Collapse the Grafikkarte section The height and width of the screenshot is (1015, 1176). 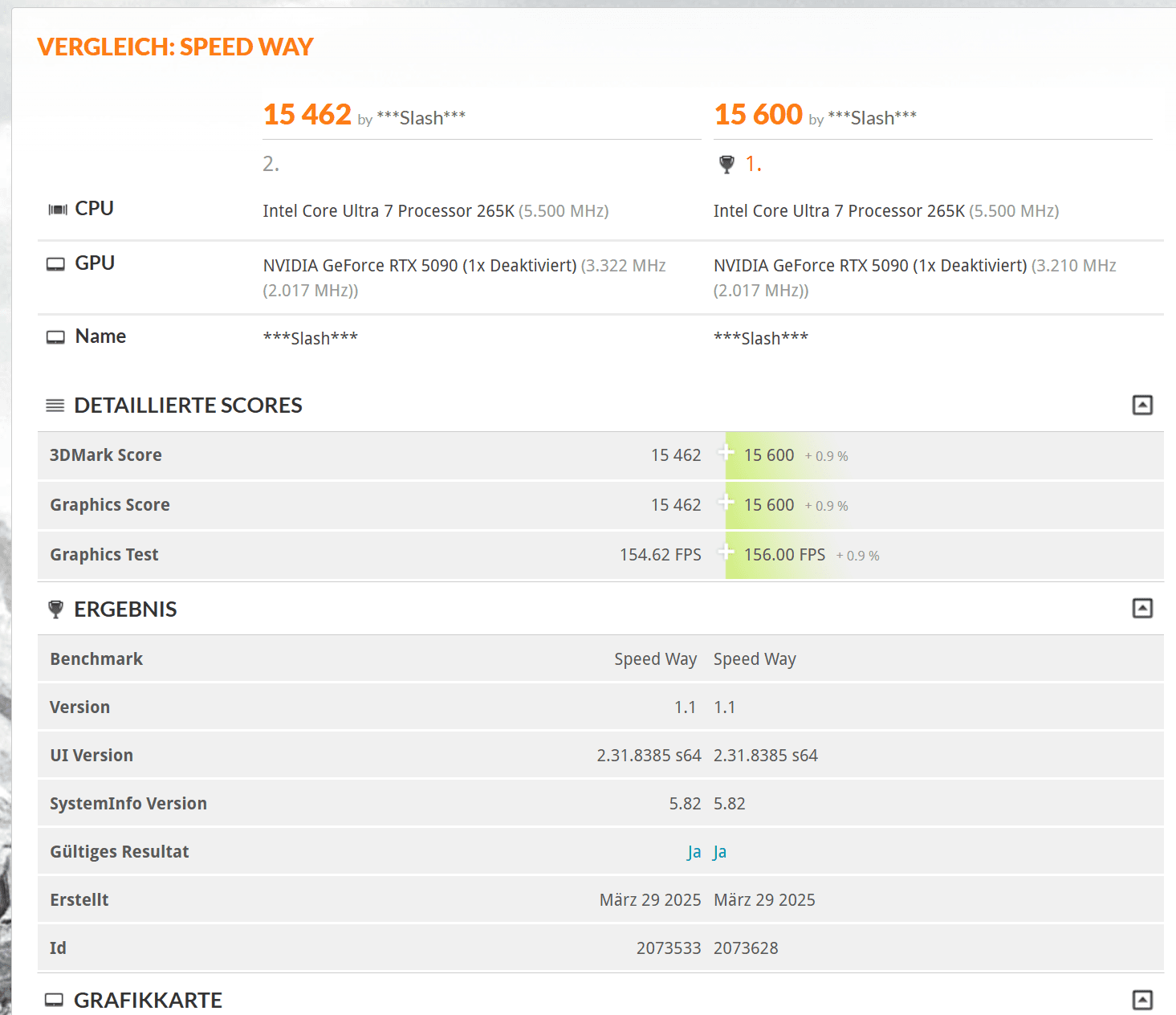[1142, 1000]
